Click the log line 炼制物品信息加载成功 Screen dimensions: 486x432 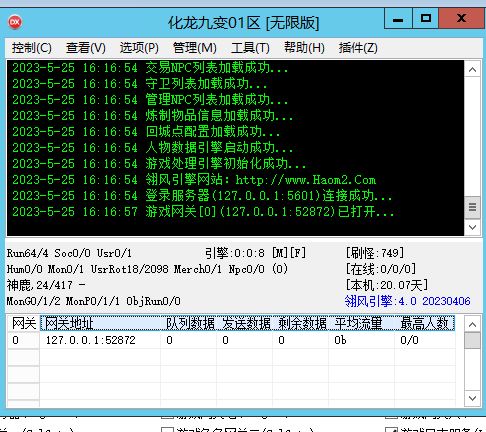[153, 116]
